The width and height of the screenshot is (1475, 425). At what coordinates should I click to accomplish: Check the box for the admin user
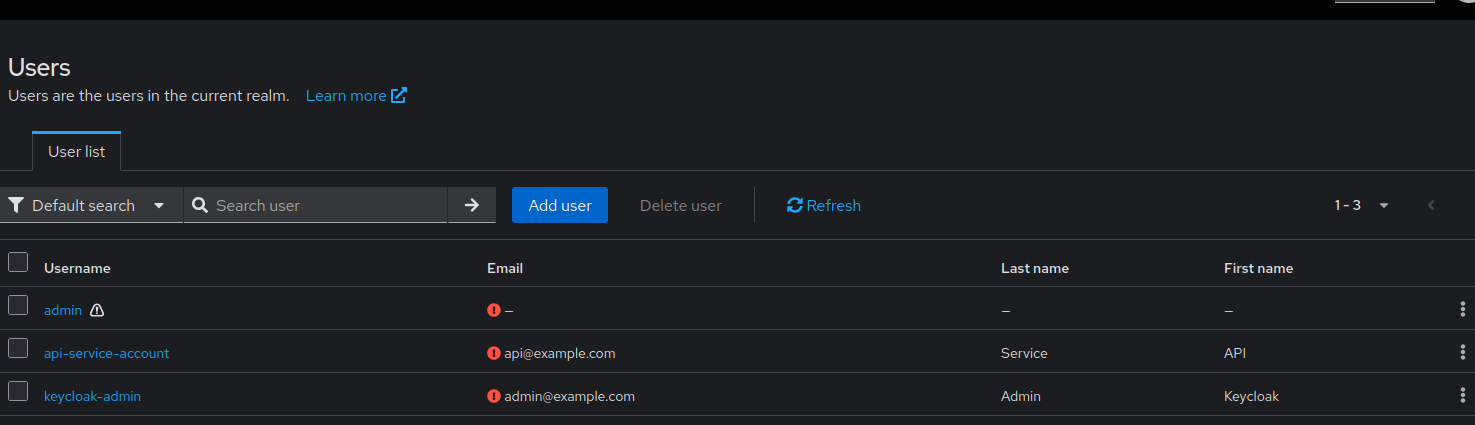pyautogui.click(x=18, y=305)
